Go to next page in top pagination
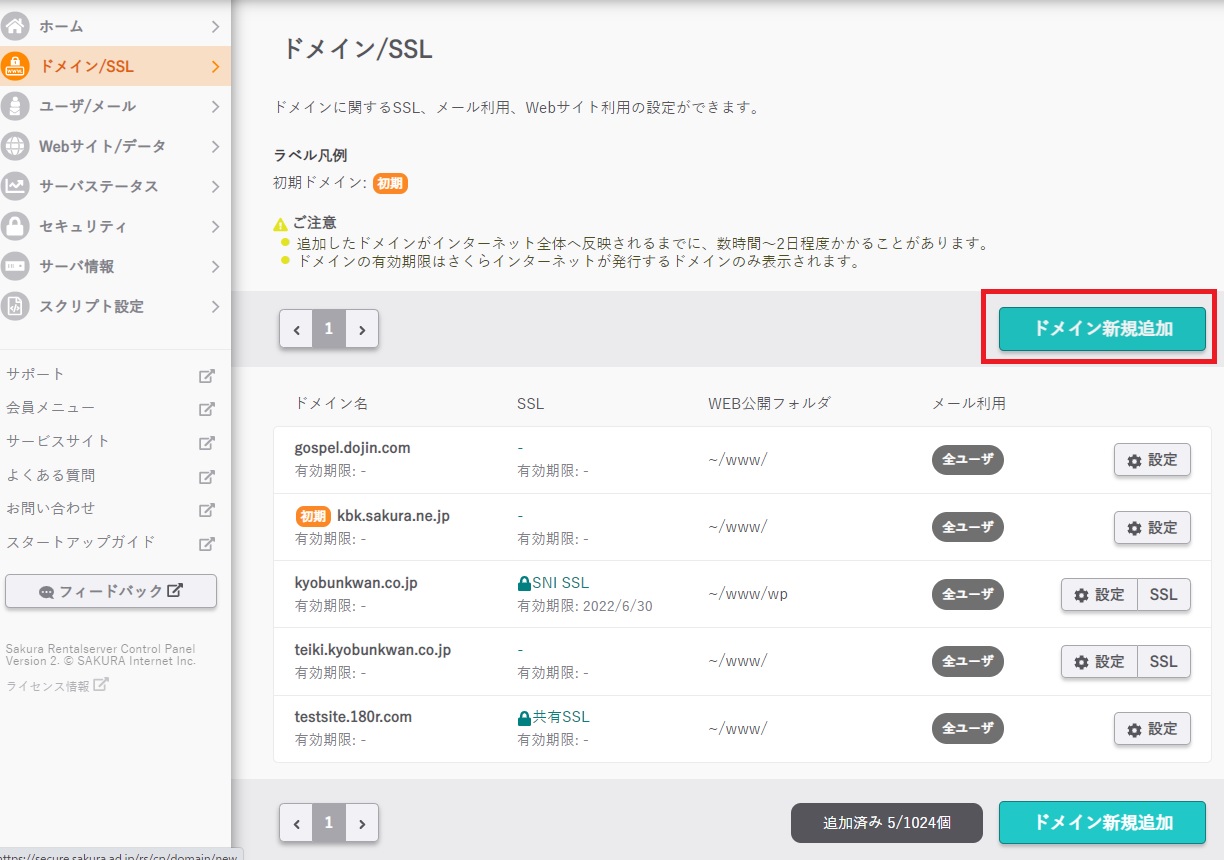Viewport: 1224px width, 860px height. click(362, 328)
